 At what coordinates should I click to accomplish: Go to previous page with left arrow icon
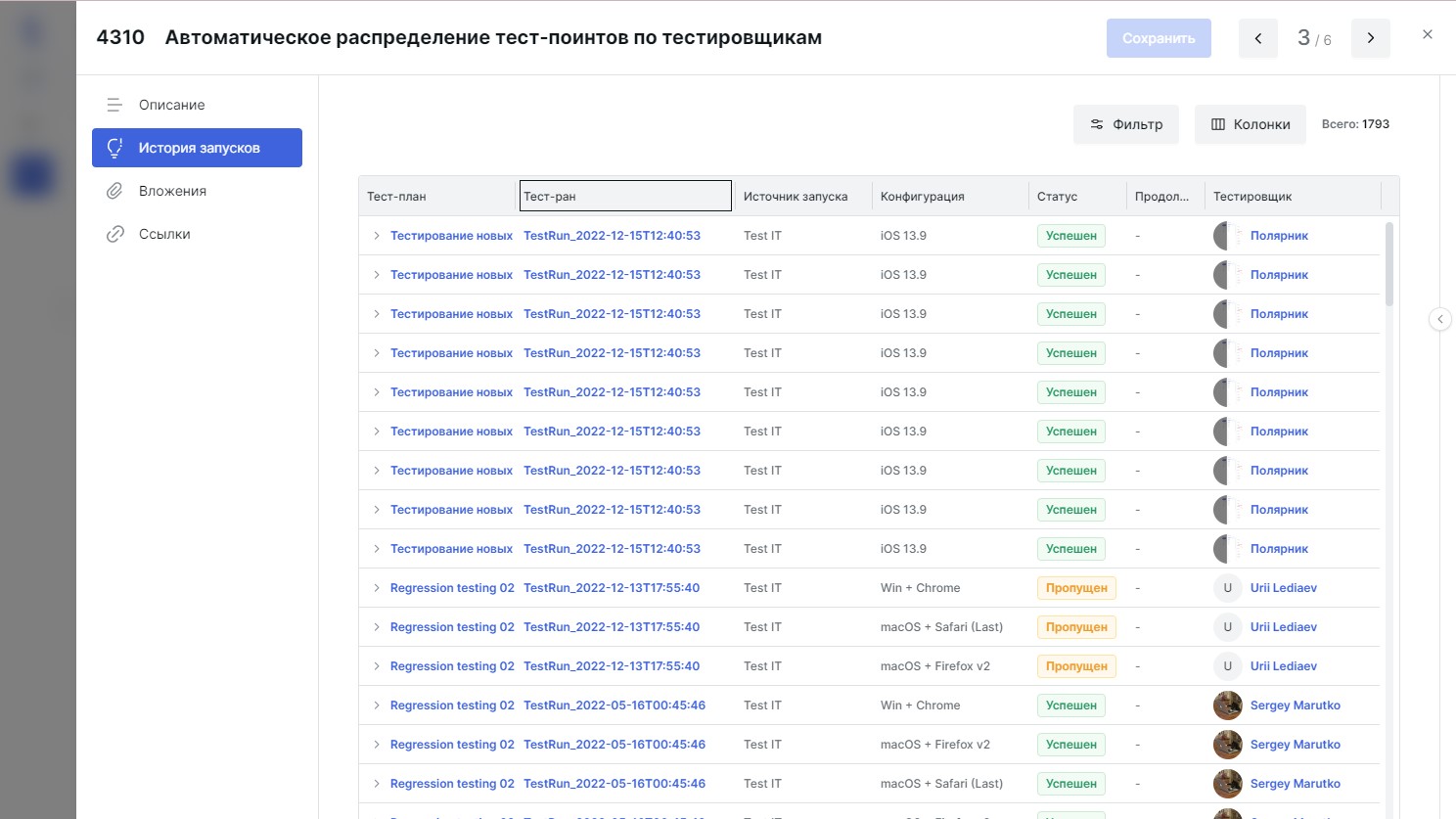tap(1257, 37)
